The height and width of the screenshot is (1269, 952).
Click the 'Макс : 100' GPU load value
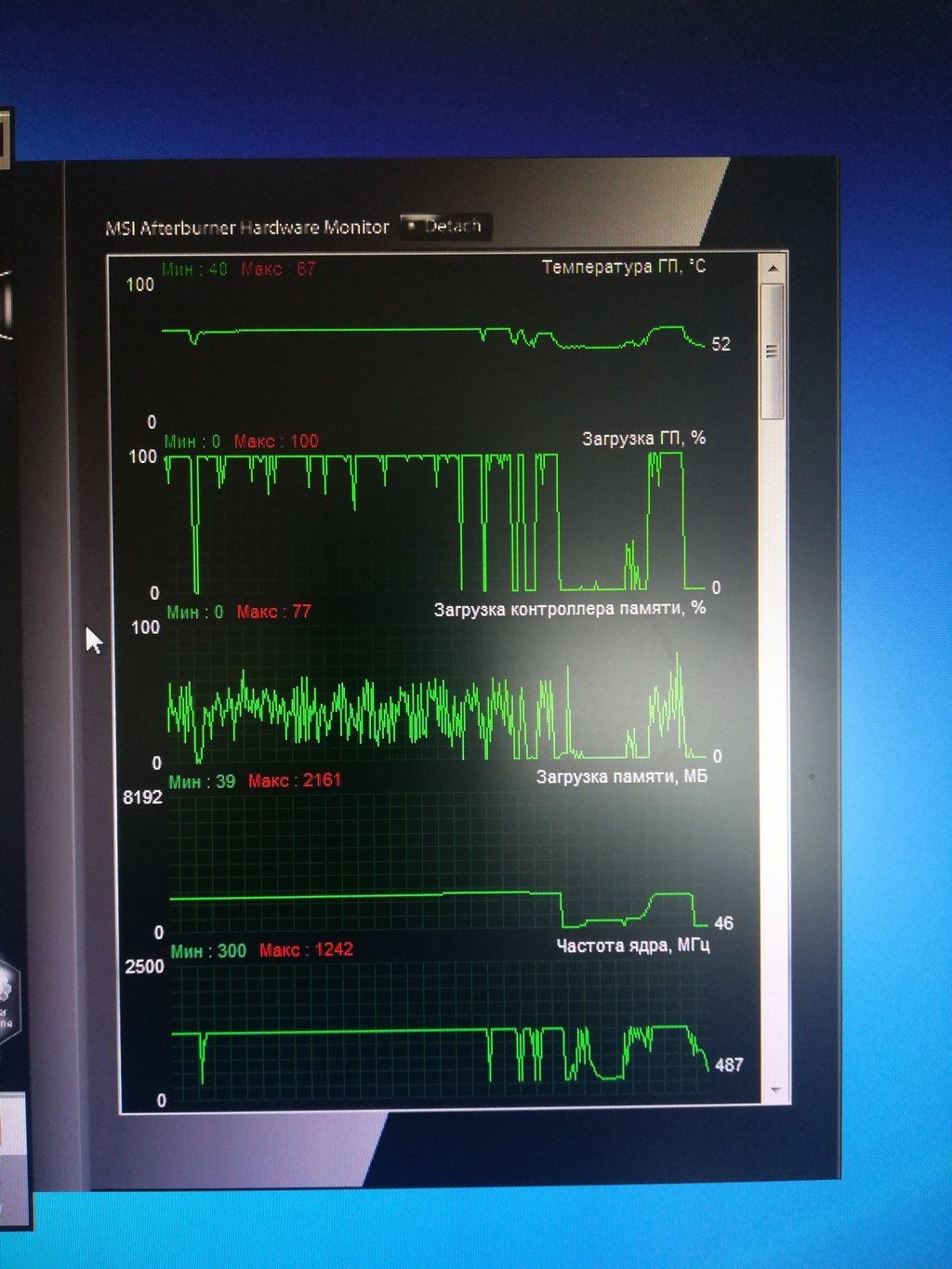[276, 442]
